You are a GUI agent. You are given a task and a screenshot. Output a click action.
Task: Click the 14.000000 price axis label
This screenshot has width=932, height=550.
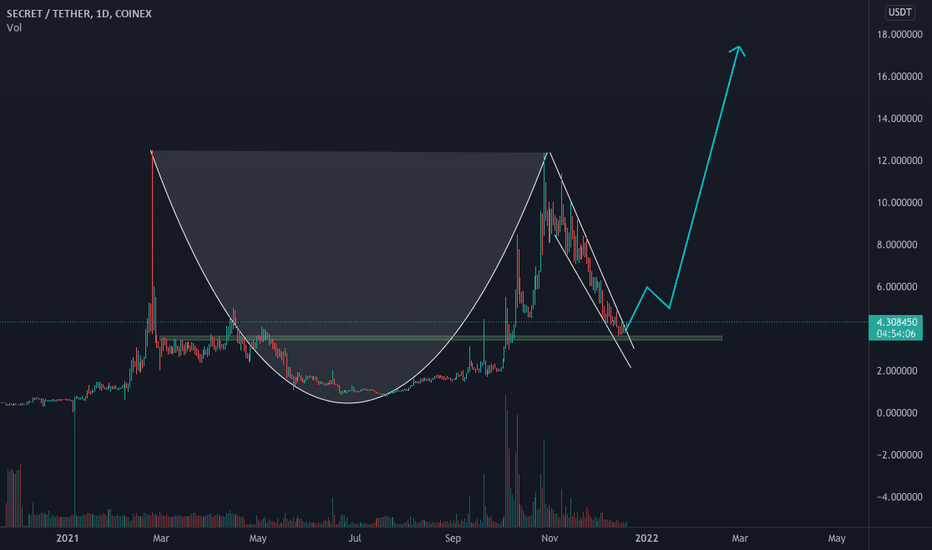899,118
